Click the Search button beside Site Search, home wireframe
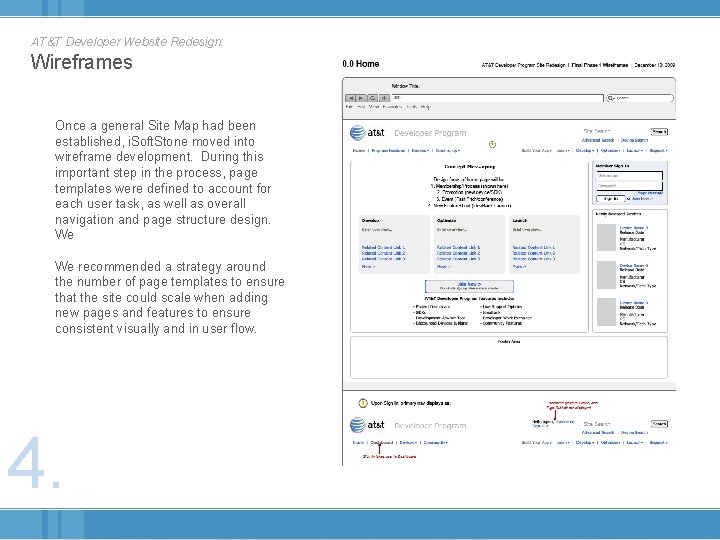720x540 pixels. coord(659,132)
